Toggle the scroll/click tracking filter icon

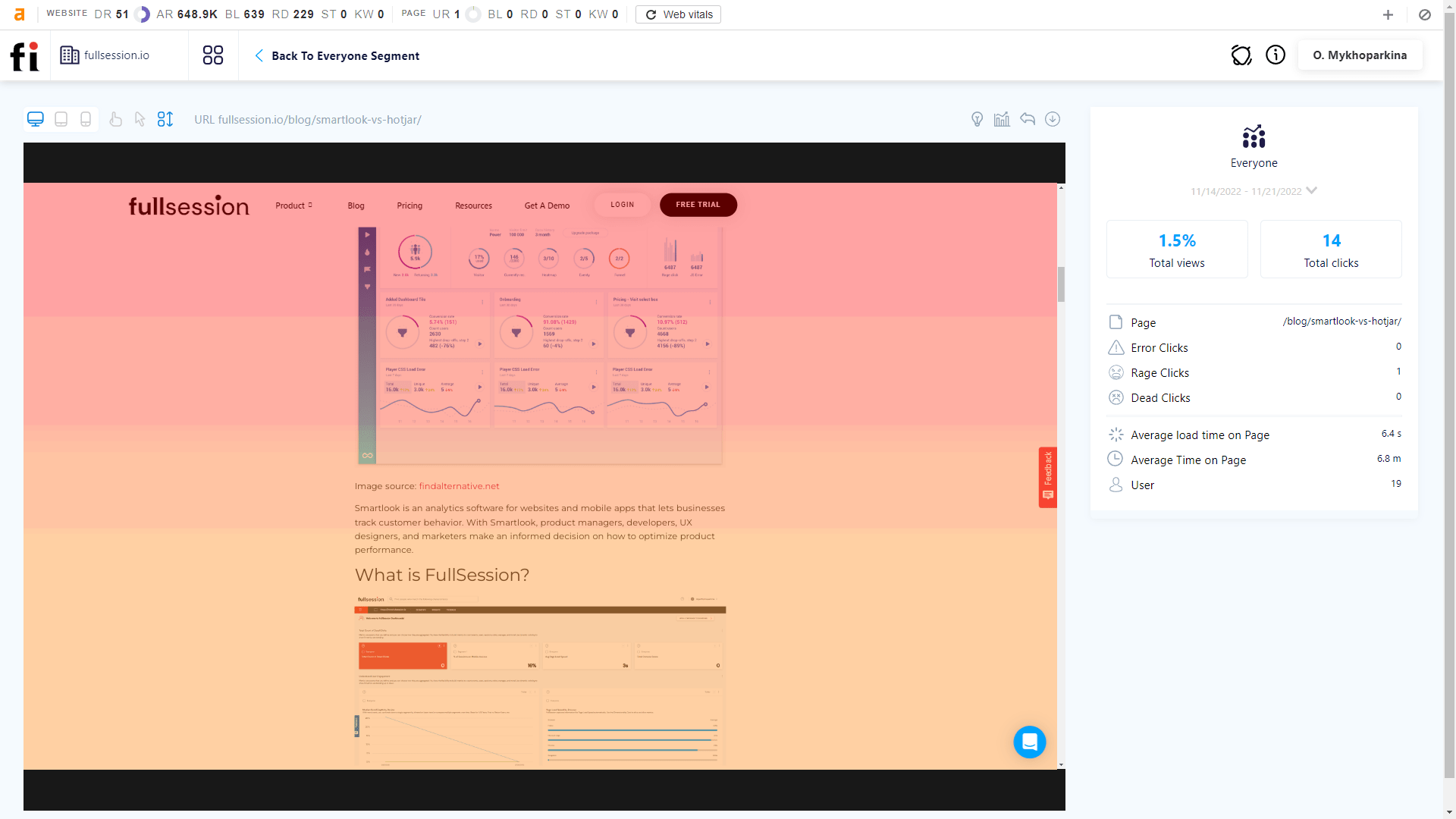pyautogui.click(x=166, y=119)
